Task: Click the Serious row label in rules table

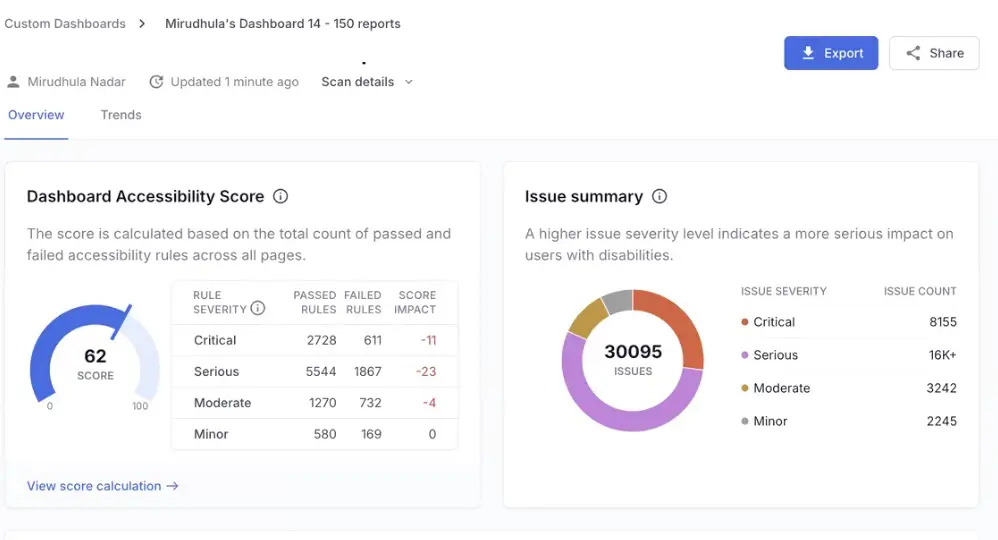Action: coord(216,371)
